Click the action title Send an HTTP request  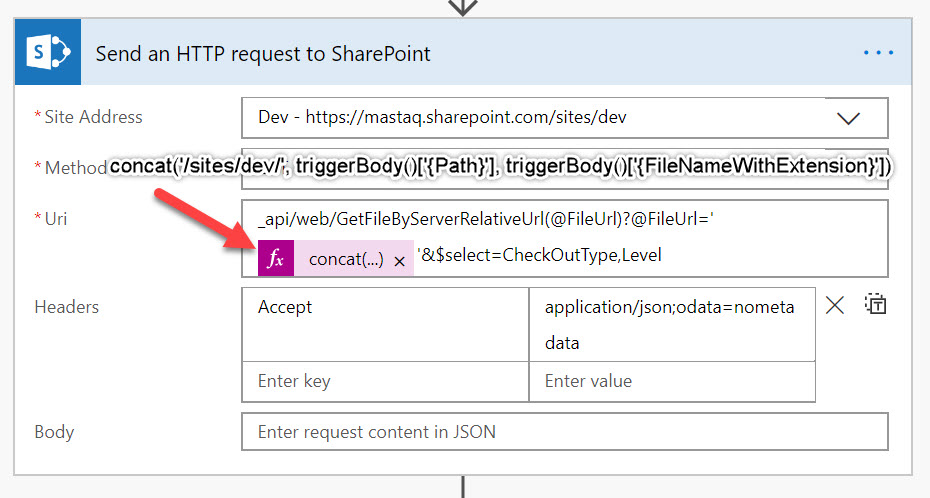pyautogui.click(x=263, y=54)
